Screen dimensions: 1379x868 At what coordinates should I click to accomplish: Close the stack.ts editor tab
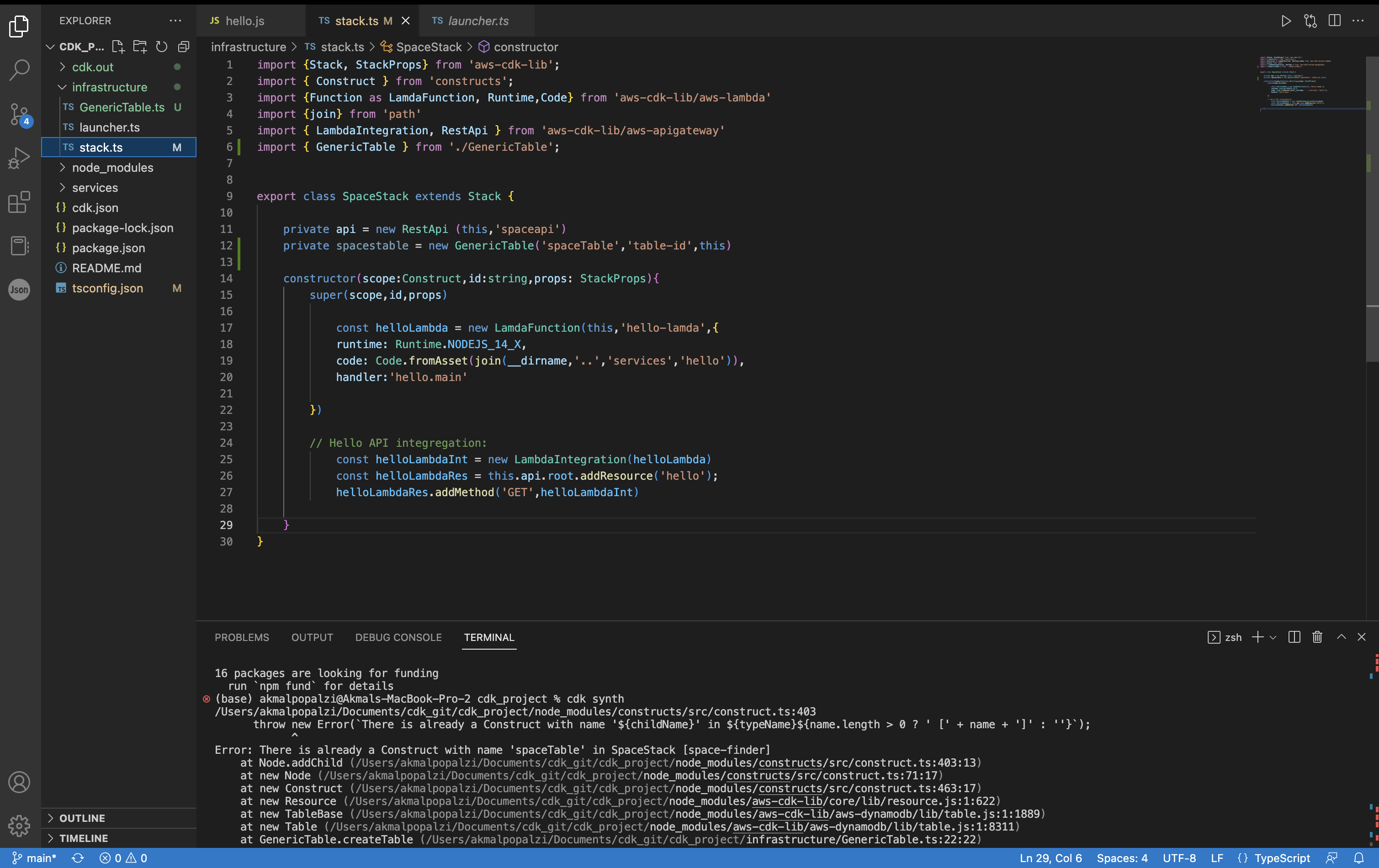tap(405, 21)
